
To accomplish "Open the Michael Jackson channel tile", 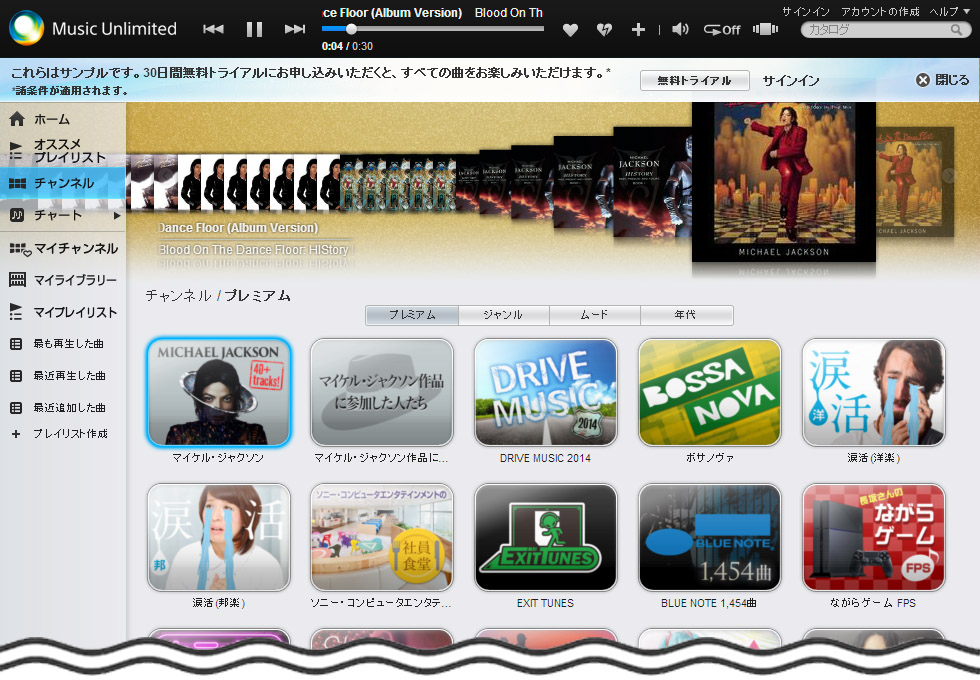I will (x=219, y=392).
